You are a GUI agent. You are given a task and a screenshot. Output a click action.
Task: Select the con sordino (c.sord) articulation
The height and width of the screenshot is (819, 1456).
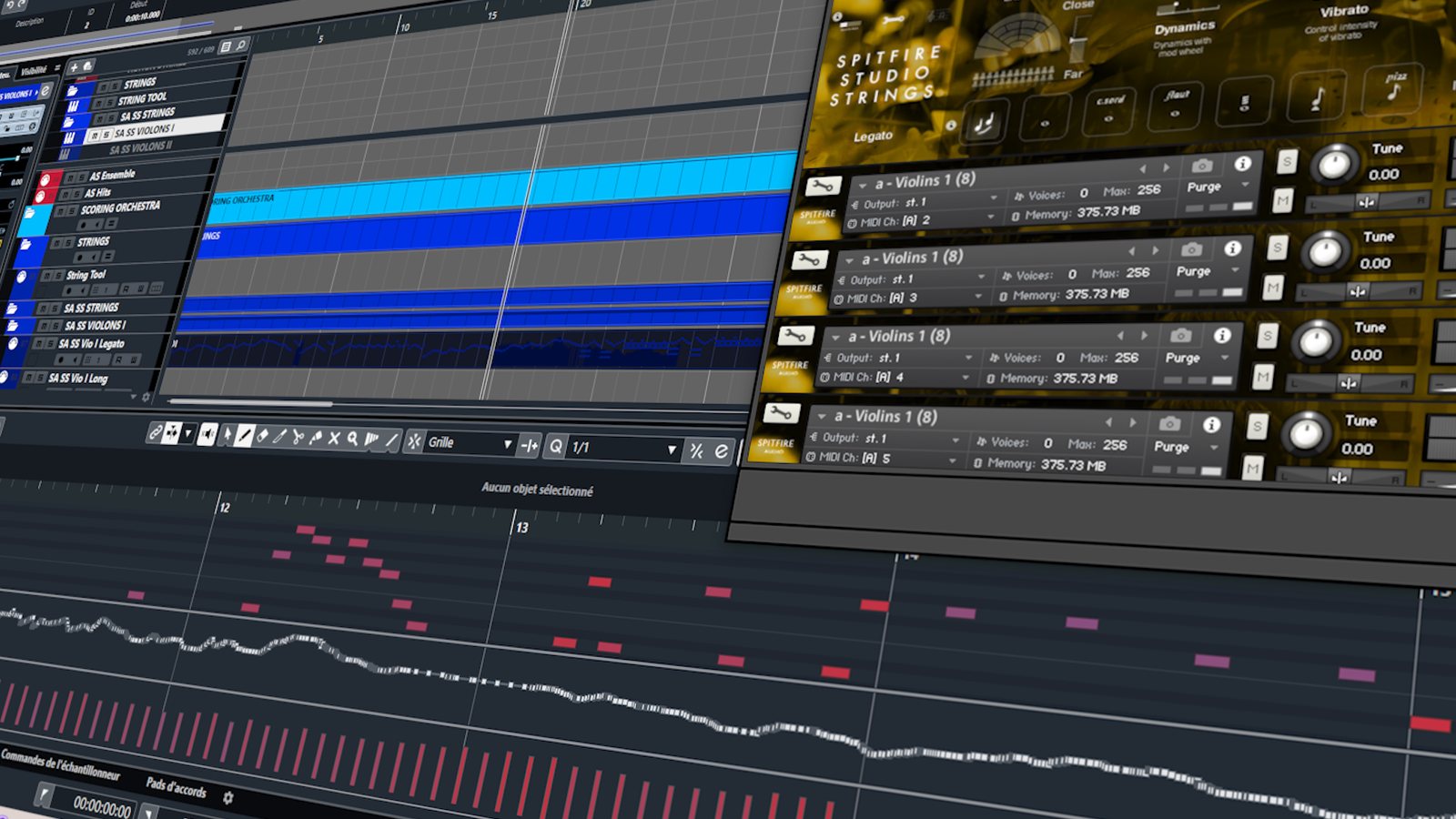1109,112
